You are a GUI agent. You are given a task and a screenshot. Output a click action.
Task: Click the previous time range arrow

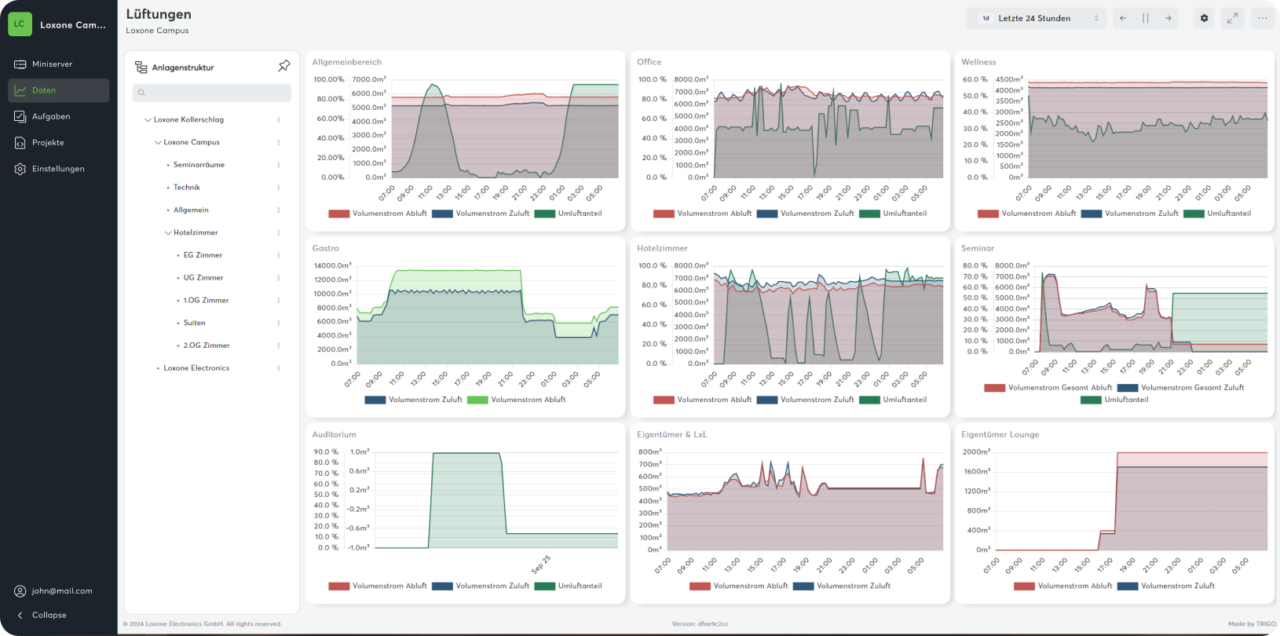point(1121,17)
